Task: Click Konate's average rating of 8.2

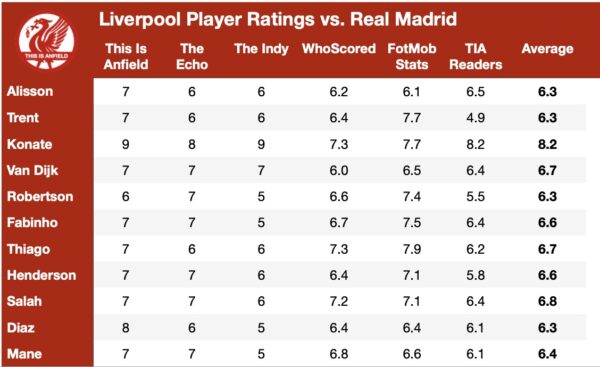Action: (547, 144)
